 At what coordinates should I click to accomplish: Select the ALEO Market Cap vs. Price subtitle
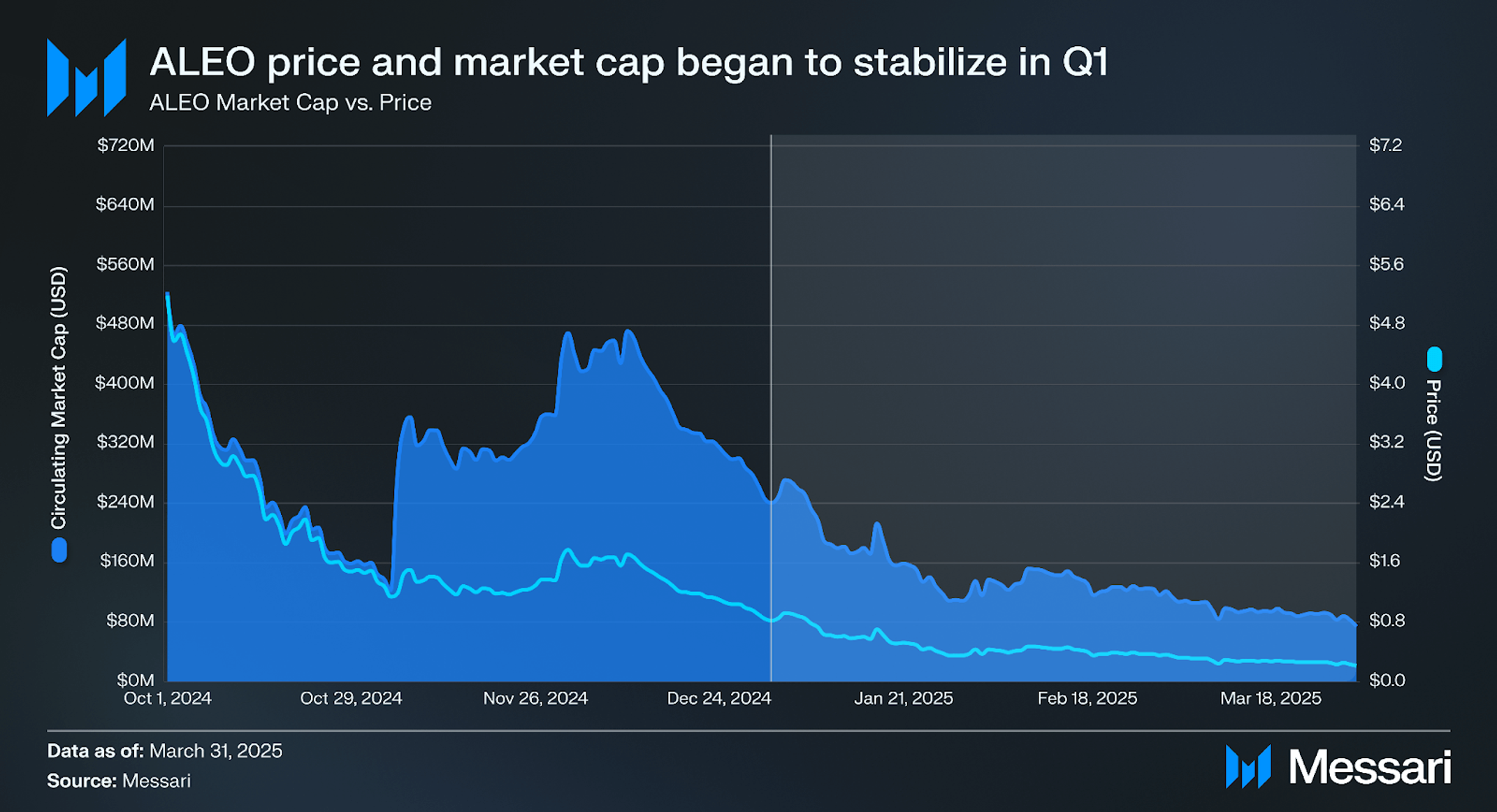click(290, 103)
